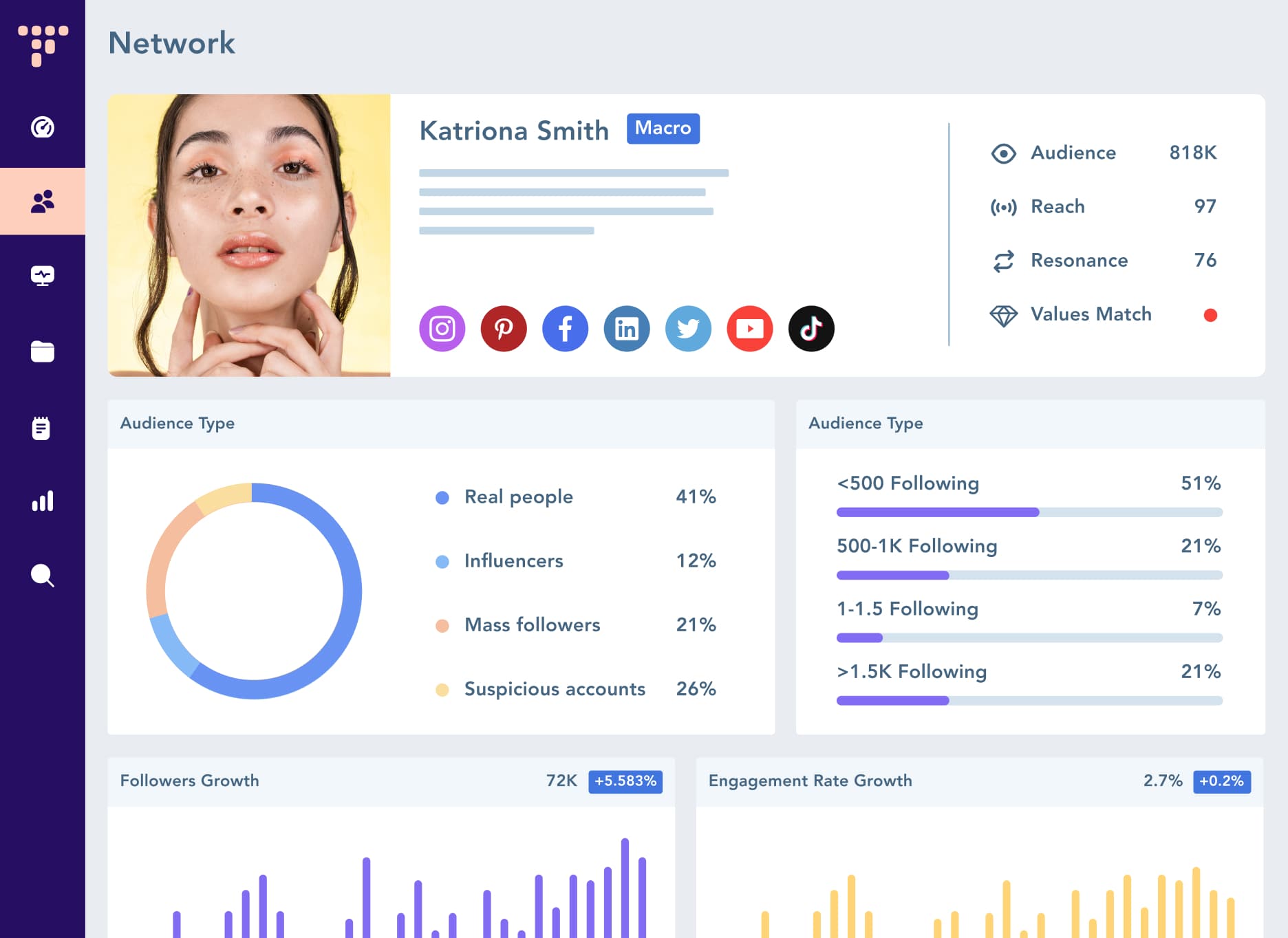Open the YouTube channel icon
Image resolution: width=1288 pixels, height=938 pixels.
coord(750,329)
